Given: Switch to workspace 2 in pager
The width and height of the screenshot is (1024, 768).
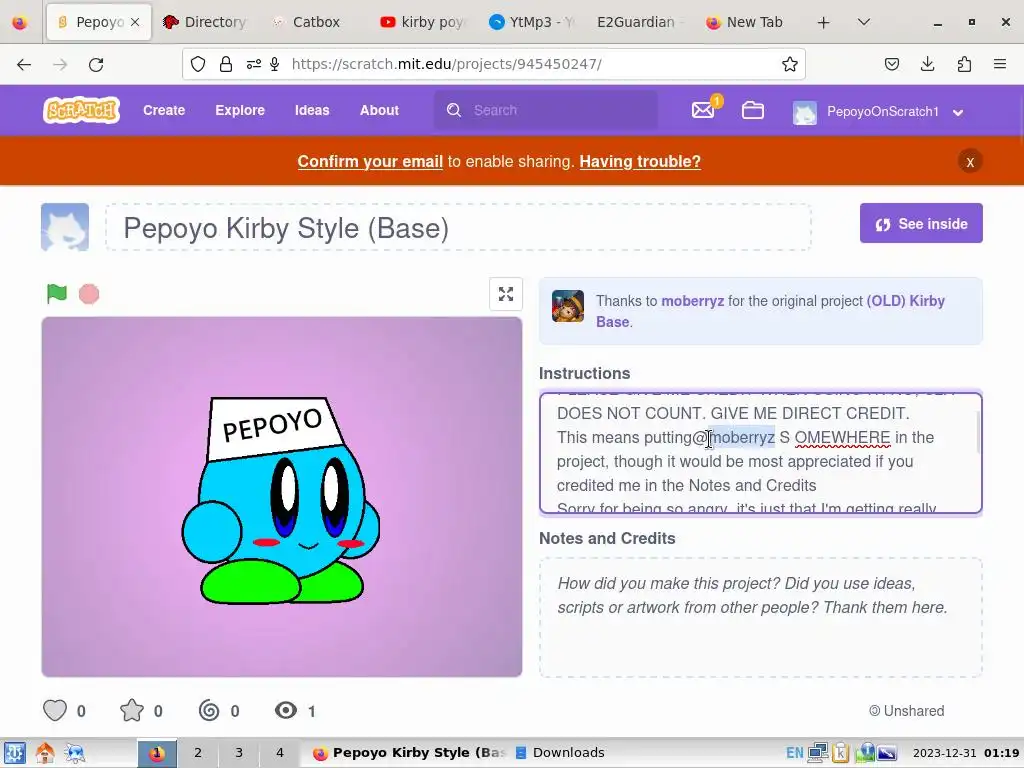Looking at the screenshot, I should coord(198,752).
